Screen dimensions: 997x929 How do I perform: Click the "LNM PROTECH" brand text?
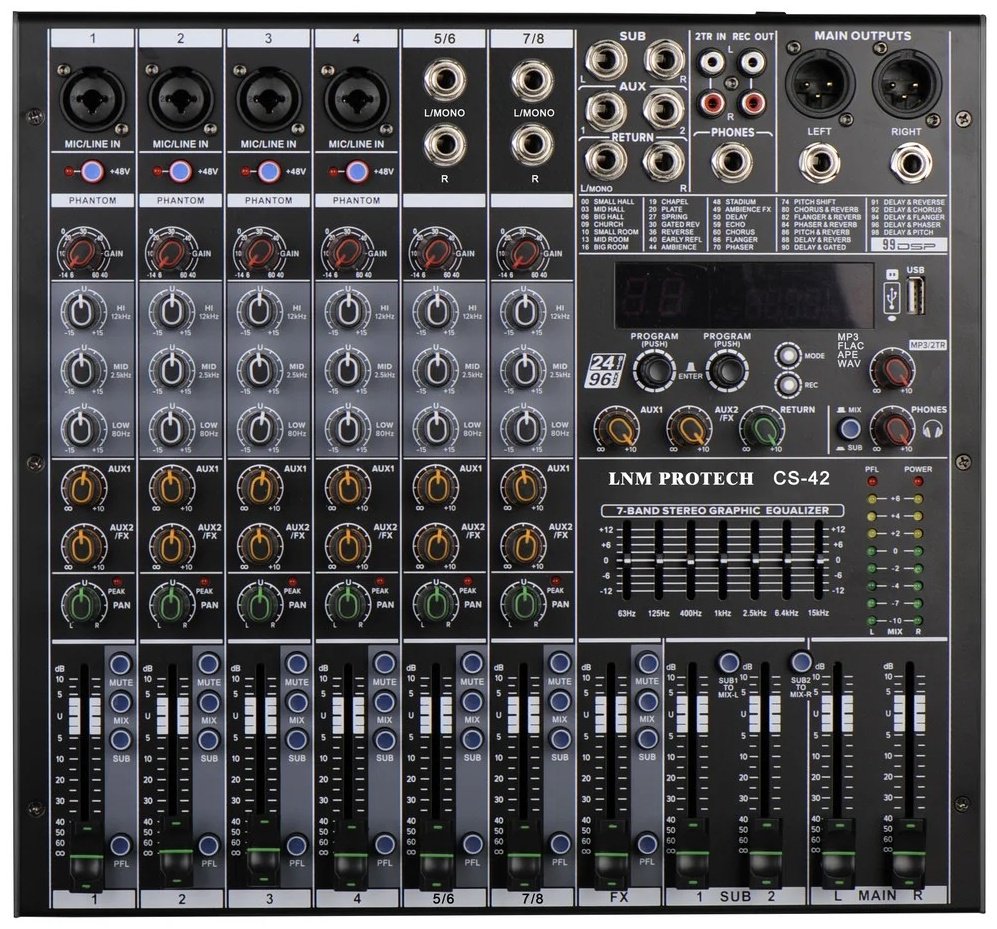680,479
